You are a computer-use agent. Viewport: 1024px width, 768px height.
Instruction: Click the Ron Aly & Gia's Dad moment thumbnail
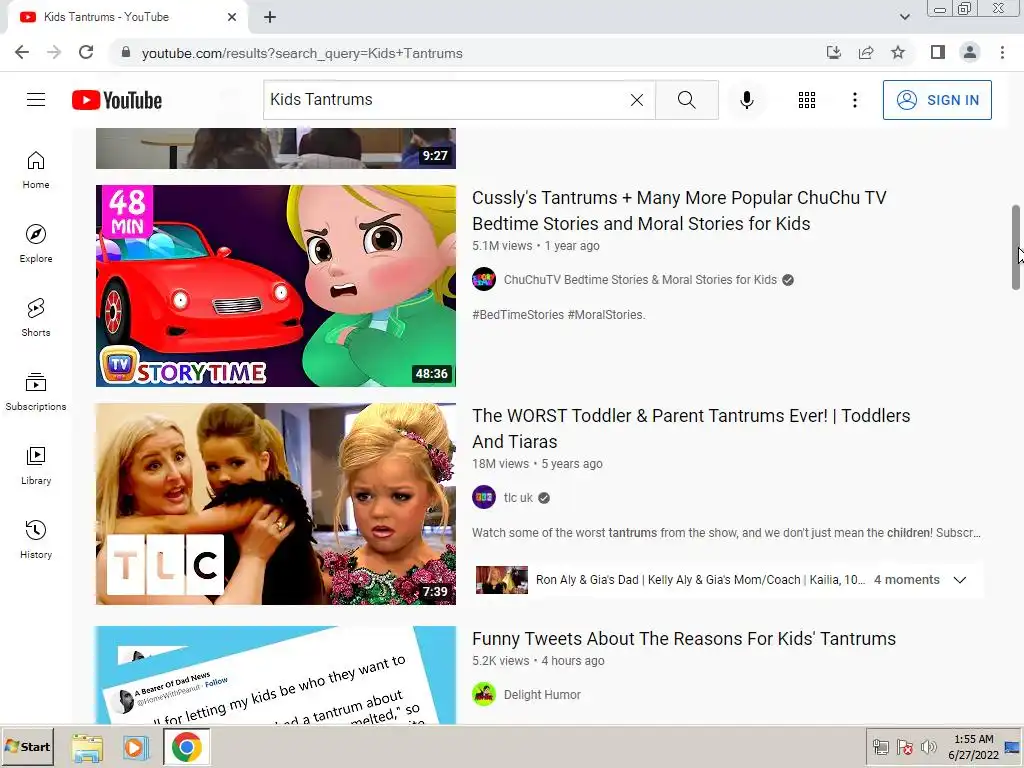click(502, 580)
